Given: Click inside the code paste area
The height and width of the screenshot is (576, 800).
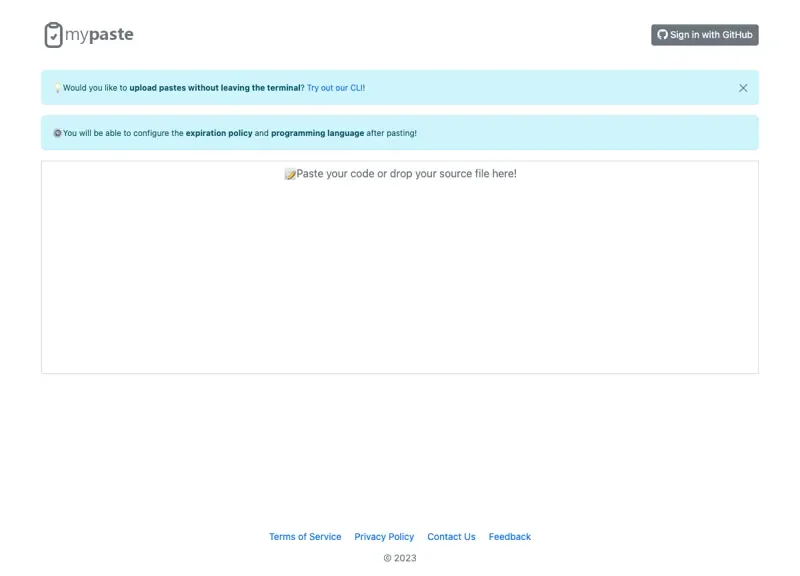Looking at the screenshot, I should [400, 265].
